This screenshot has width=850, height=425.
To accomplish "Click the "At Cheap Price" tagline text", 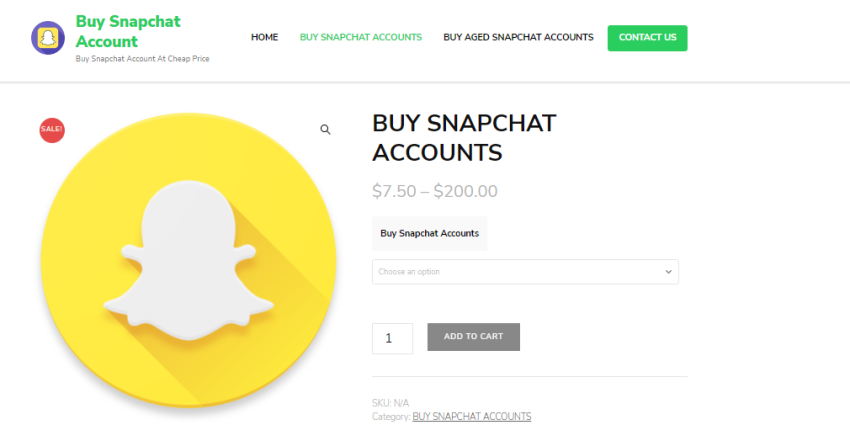I will (183, 59).
